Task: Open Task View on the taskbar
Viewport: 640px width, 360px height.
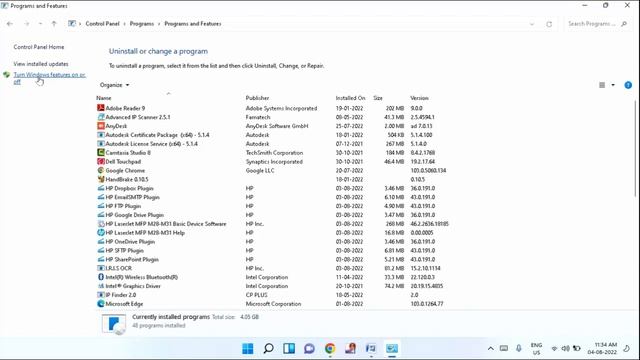Action: pyautogui.click(x=289, y=349)
